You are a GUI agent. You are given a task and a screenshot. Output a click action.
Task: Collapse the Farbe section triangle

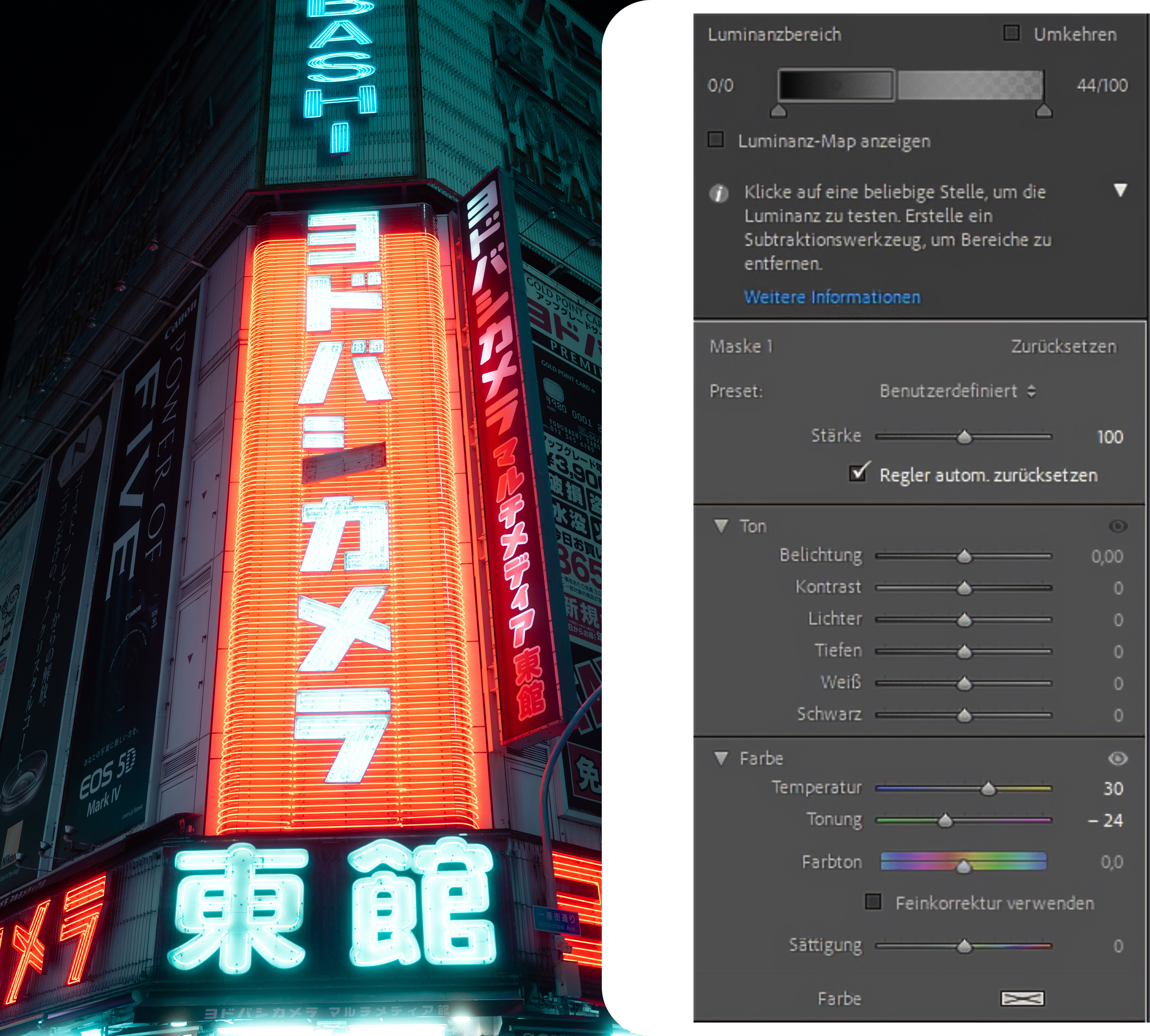tap(721, 758)
